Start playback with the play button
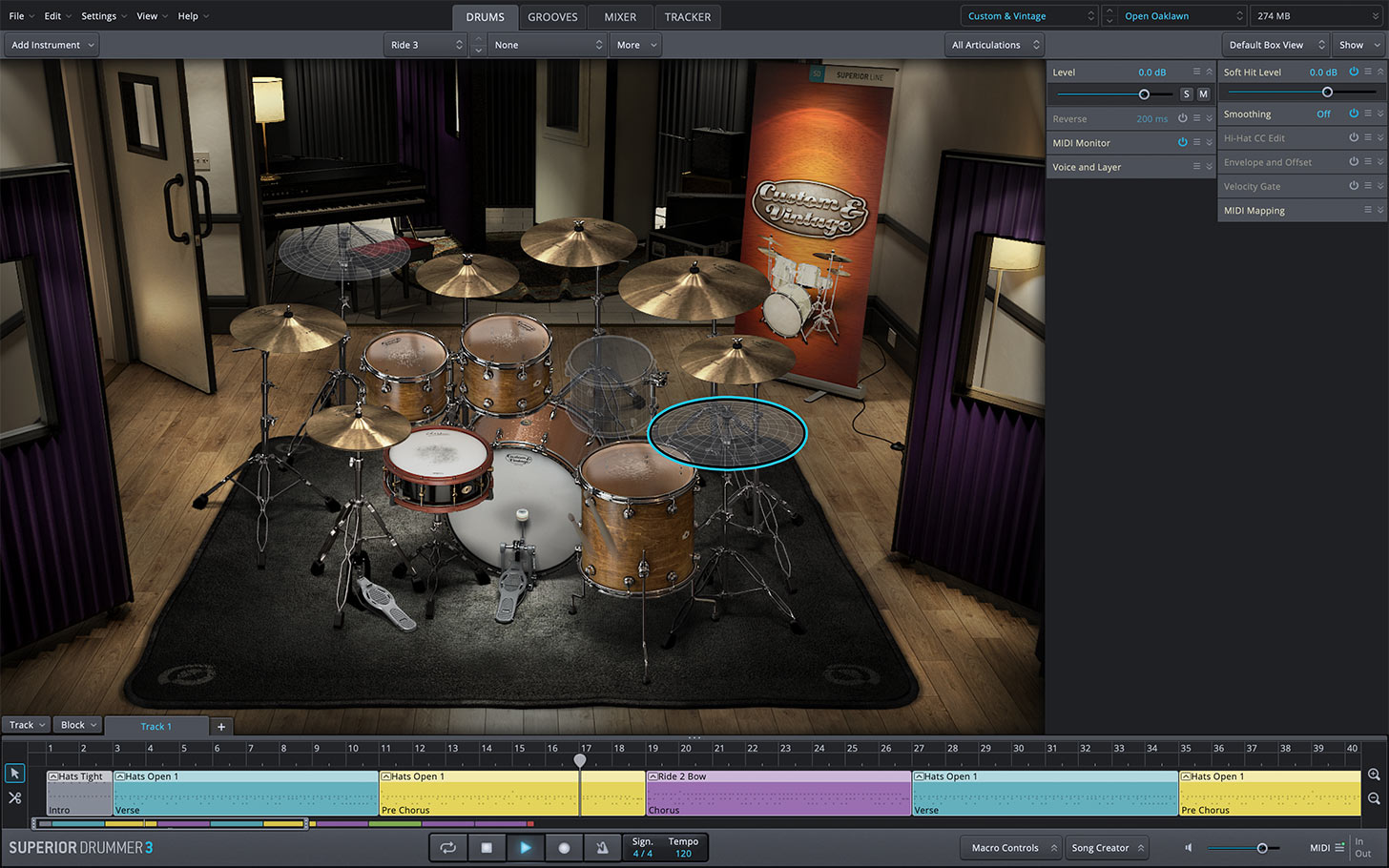 (x=526, y=847)
